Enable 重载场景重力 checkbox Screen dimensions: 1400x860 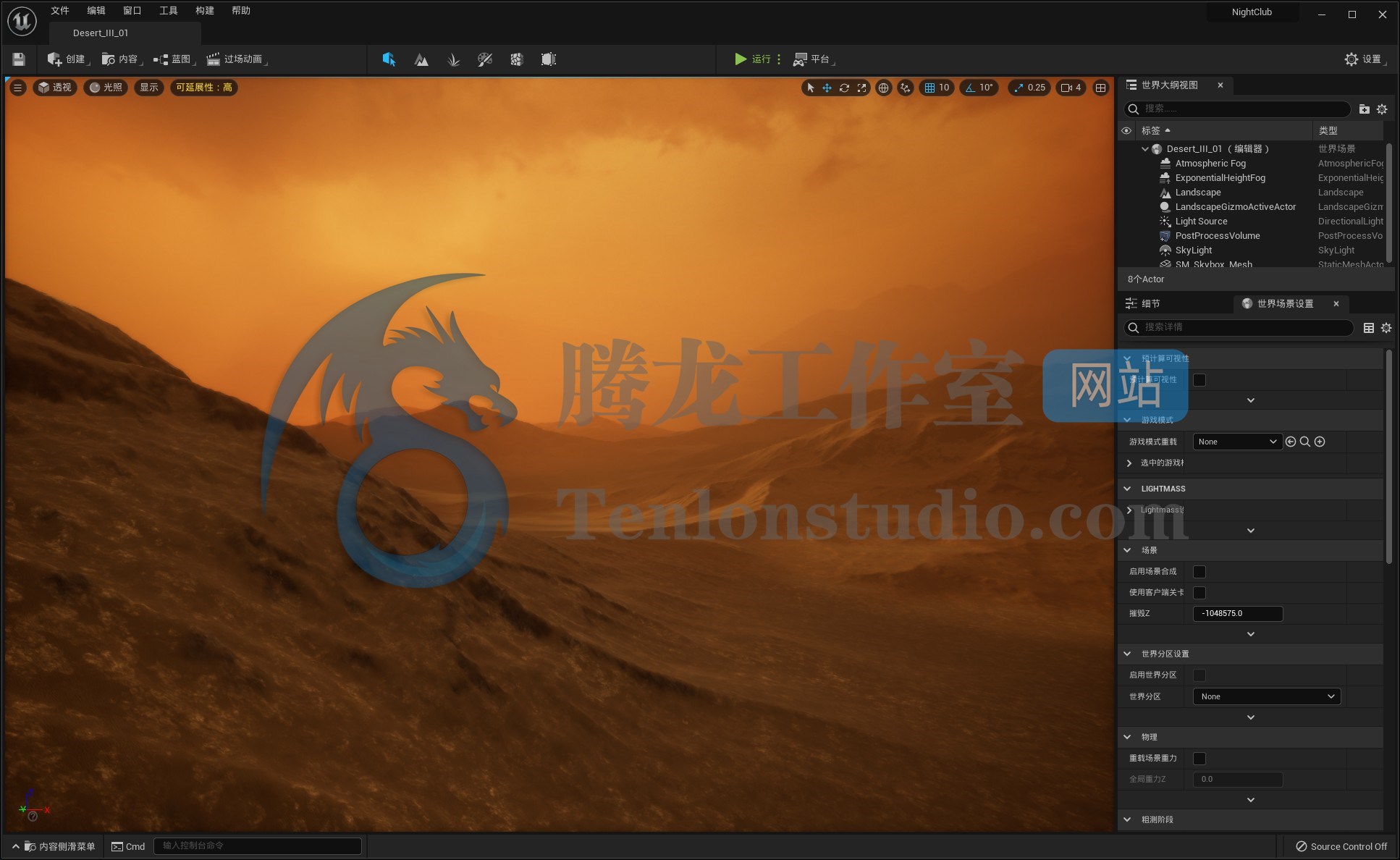pyautogui.click(x=1199, y=759)
